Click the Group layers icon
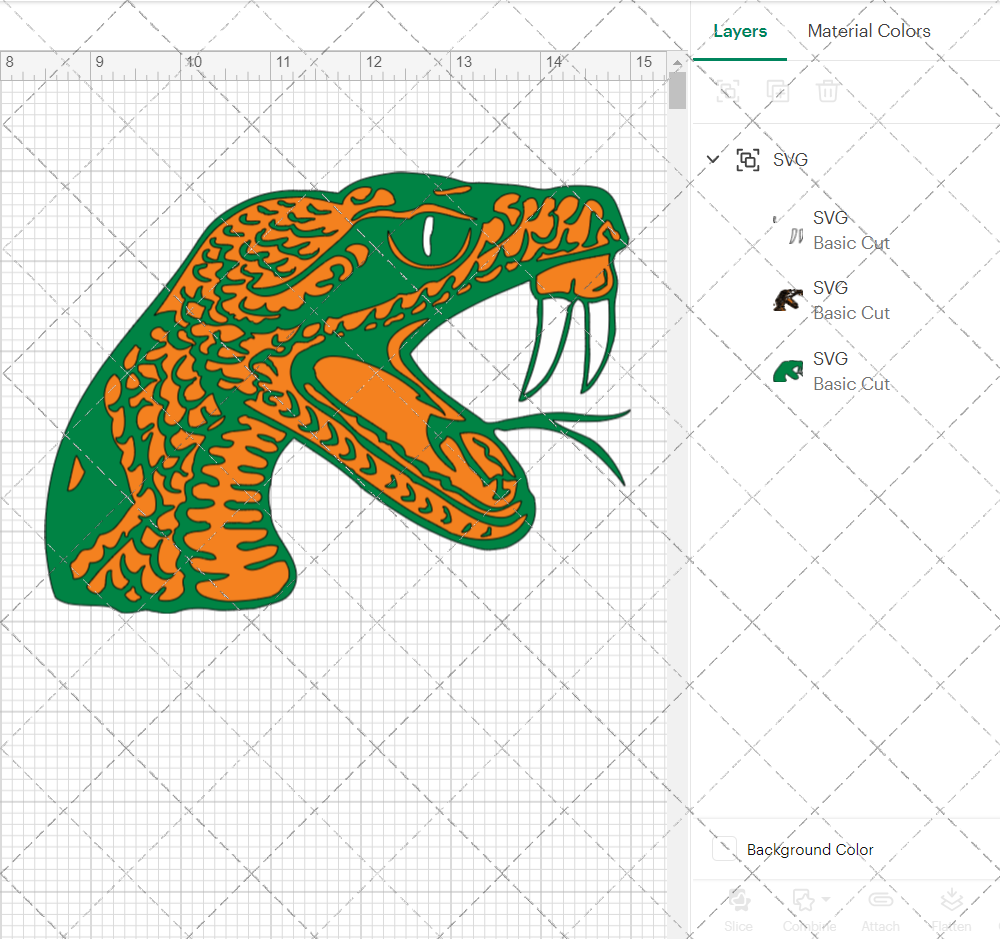 (728, 91)
